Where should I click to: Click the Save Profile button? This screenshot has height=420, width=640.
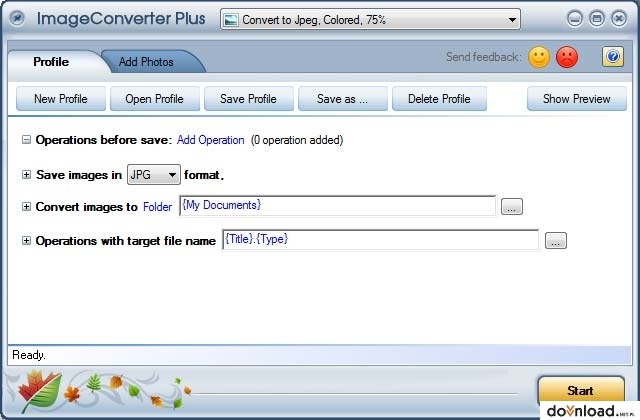point(249,99)
